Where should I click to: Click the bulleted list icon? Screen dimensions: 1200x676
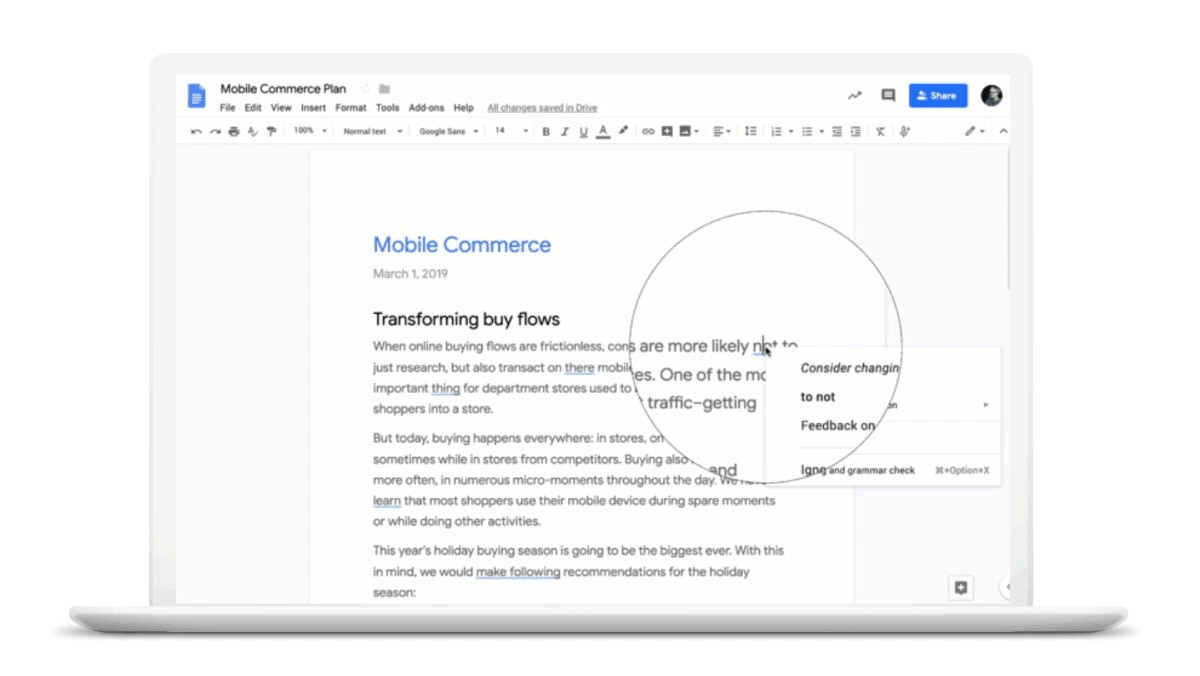807,132
